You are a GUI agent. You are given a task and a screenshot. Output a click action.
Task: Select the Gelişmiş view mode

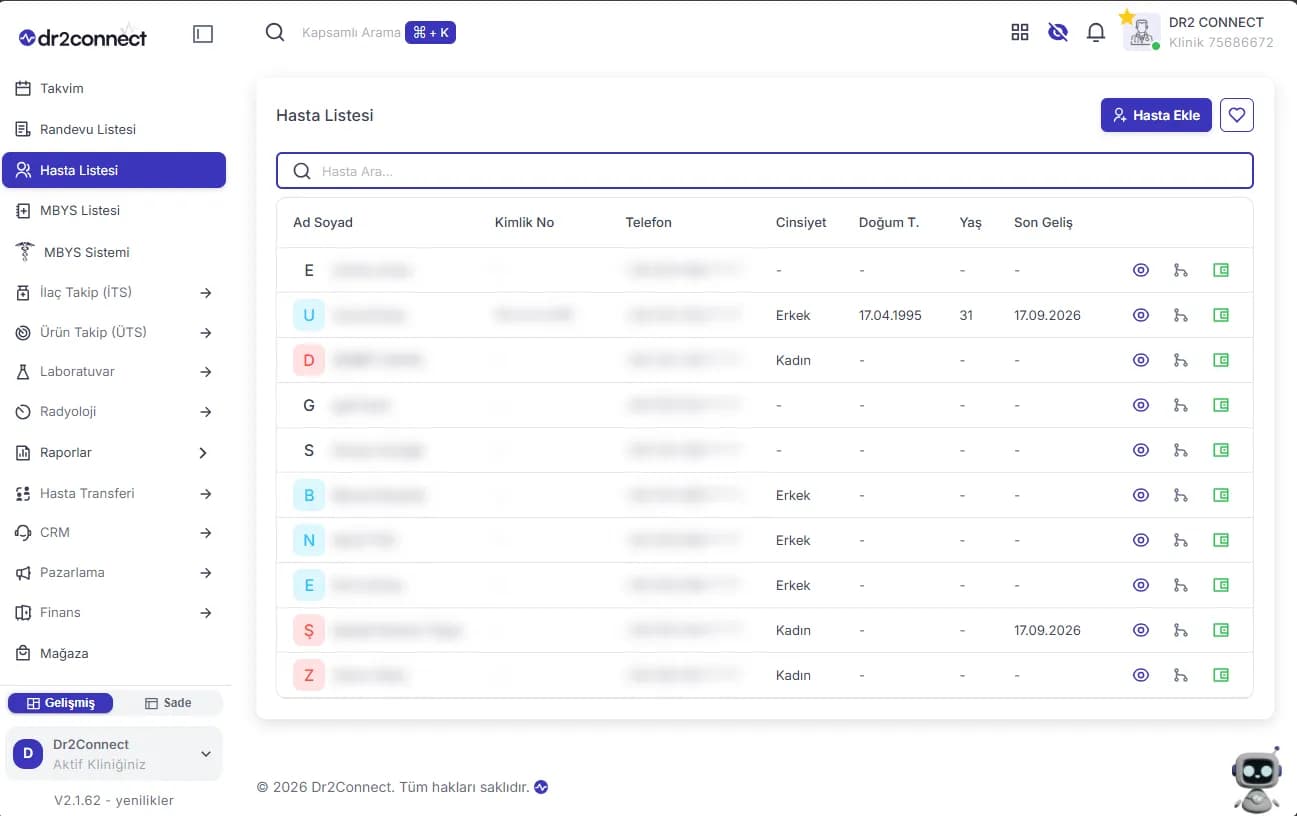pyautogui.click(x=61, y=703)
